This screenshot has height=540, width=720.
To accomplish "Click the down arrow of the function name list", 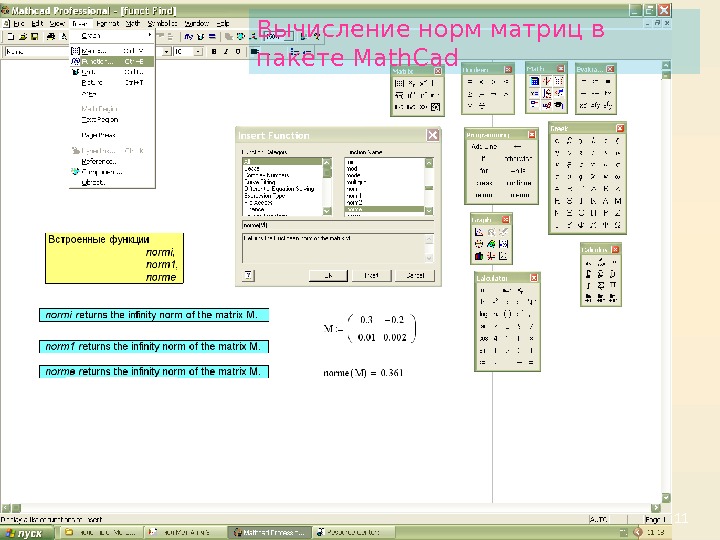I will (x=429, y=211).
